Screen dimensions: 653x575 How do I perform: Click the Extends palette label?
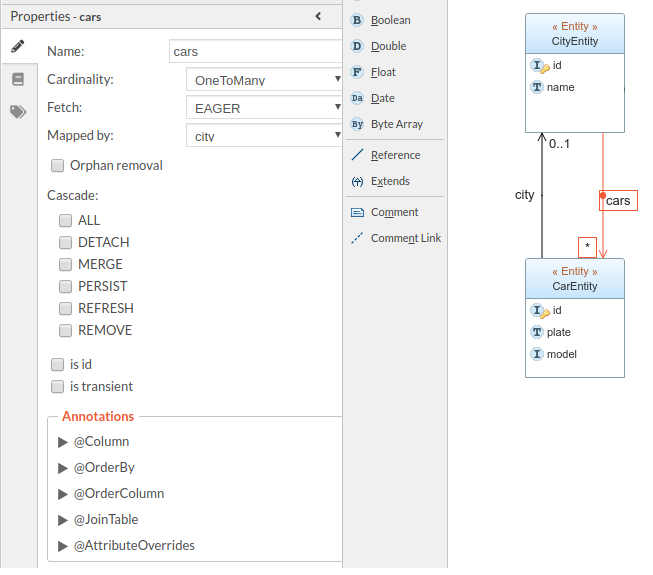(390, 181)
